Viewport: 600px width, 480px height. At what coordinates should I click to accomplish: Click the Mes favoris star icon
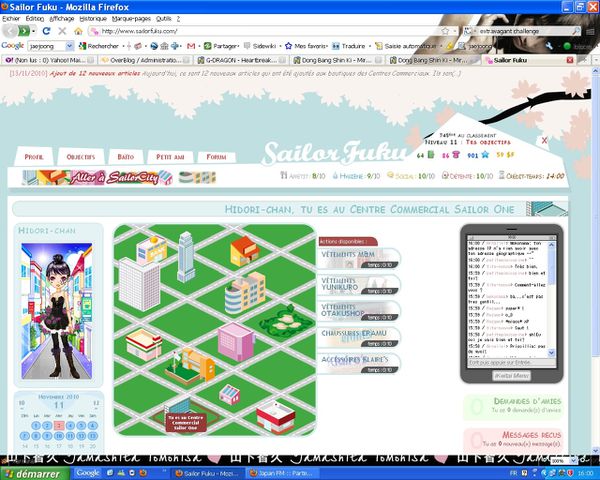pyautogui.click(x=289, y=46)
